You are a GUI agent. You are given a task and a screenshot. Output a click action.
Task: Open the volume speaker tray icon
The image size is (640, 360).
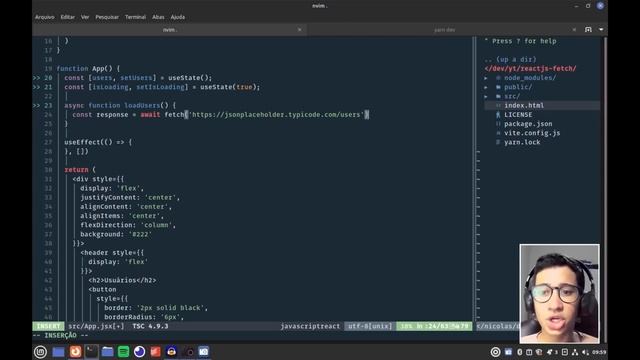pyautogui.click(x=586, y=352)
